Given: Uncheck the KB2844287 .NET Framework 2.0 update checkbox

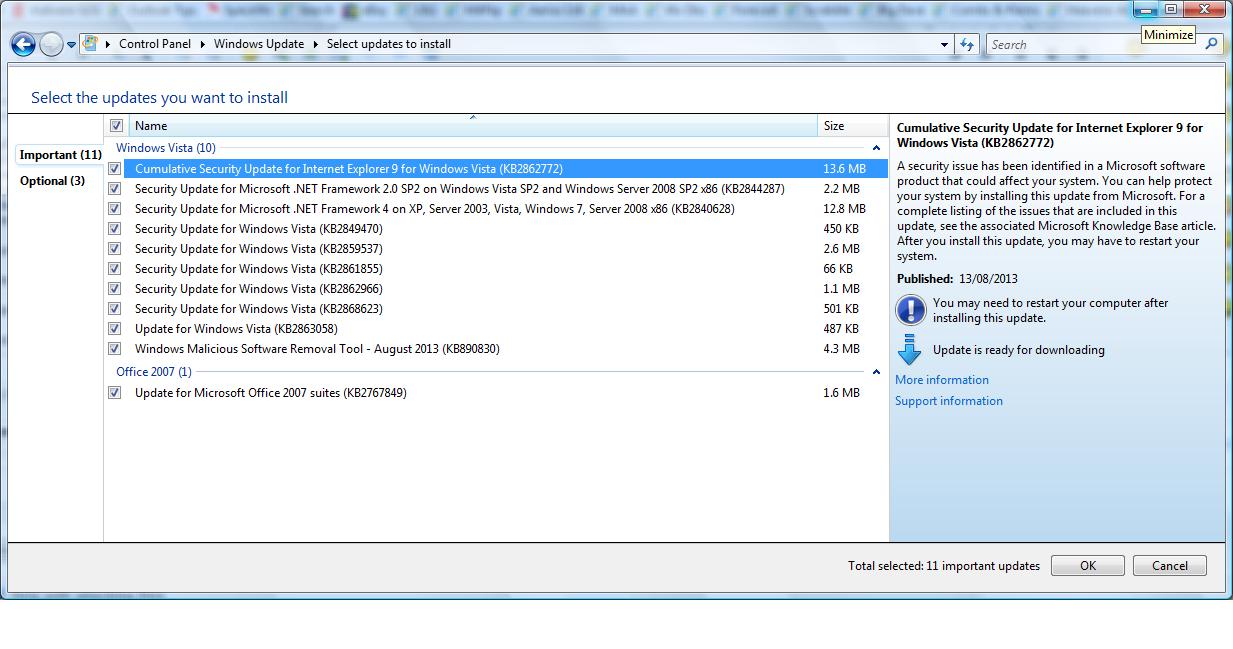Looking at the screenshot, I should [x=114, y=189].
